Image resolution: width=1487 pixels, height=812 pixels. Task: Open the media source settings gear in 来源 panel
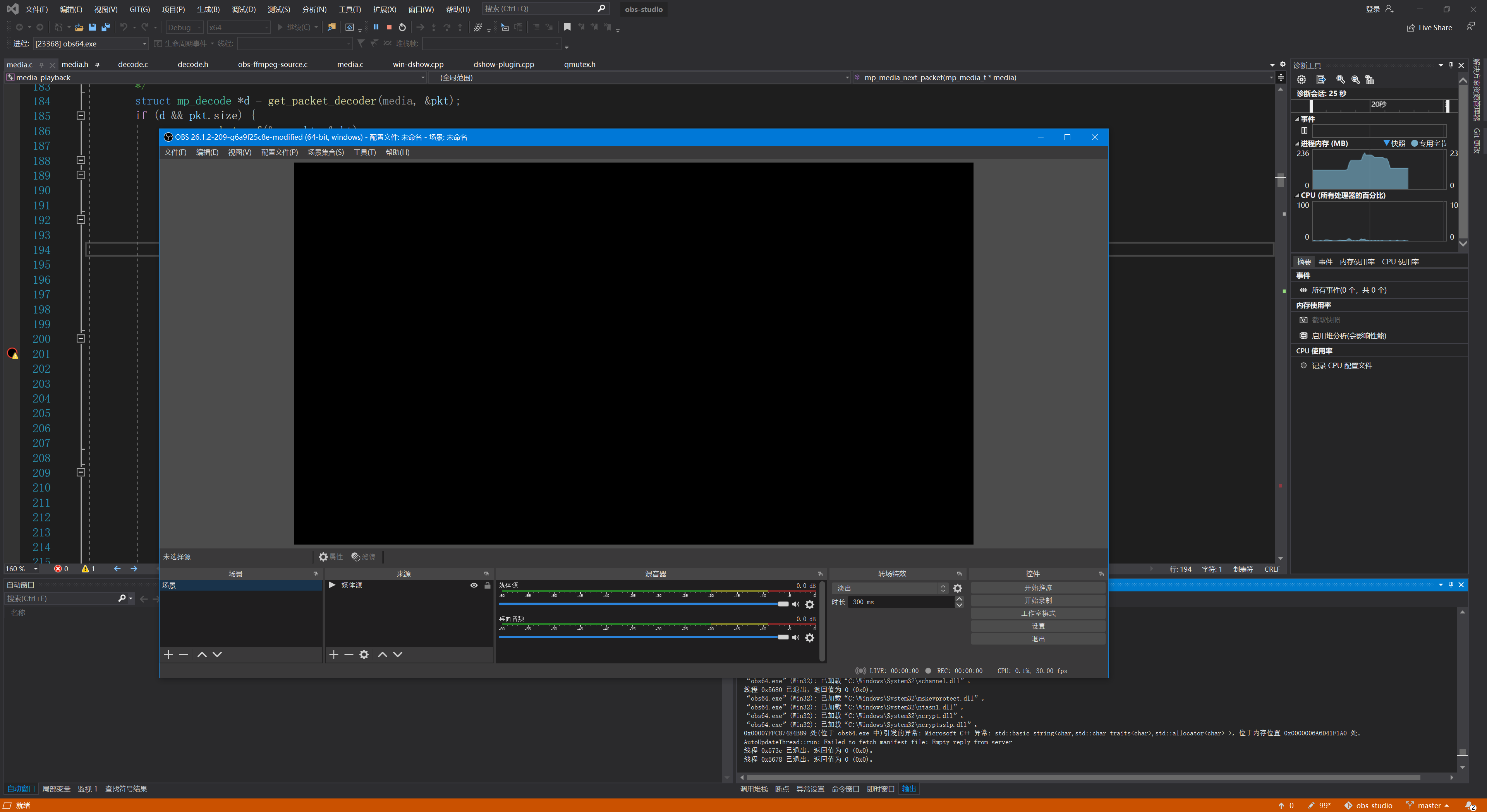click(x=364, y=654)
